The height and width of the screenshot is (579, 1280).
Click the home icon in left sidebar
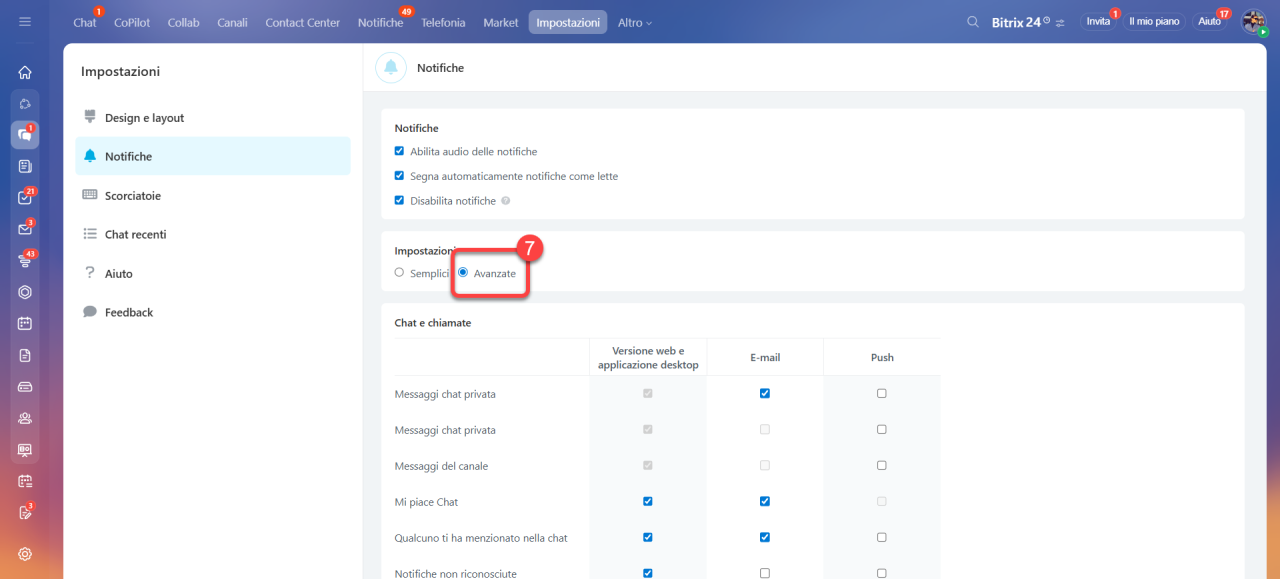[25, 72]
